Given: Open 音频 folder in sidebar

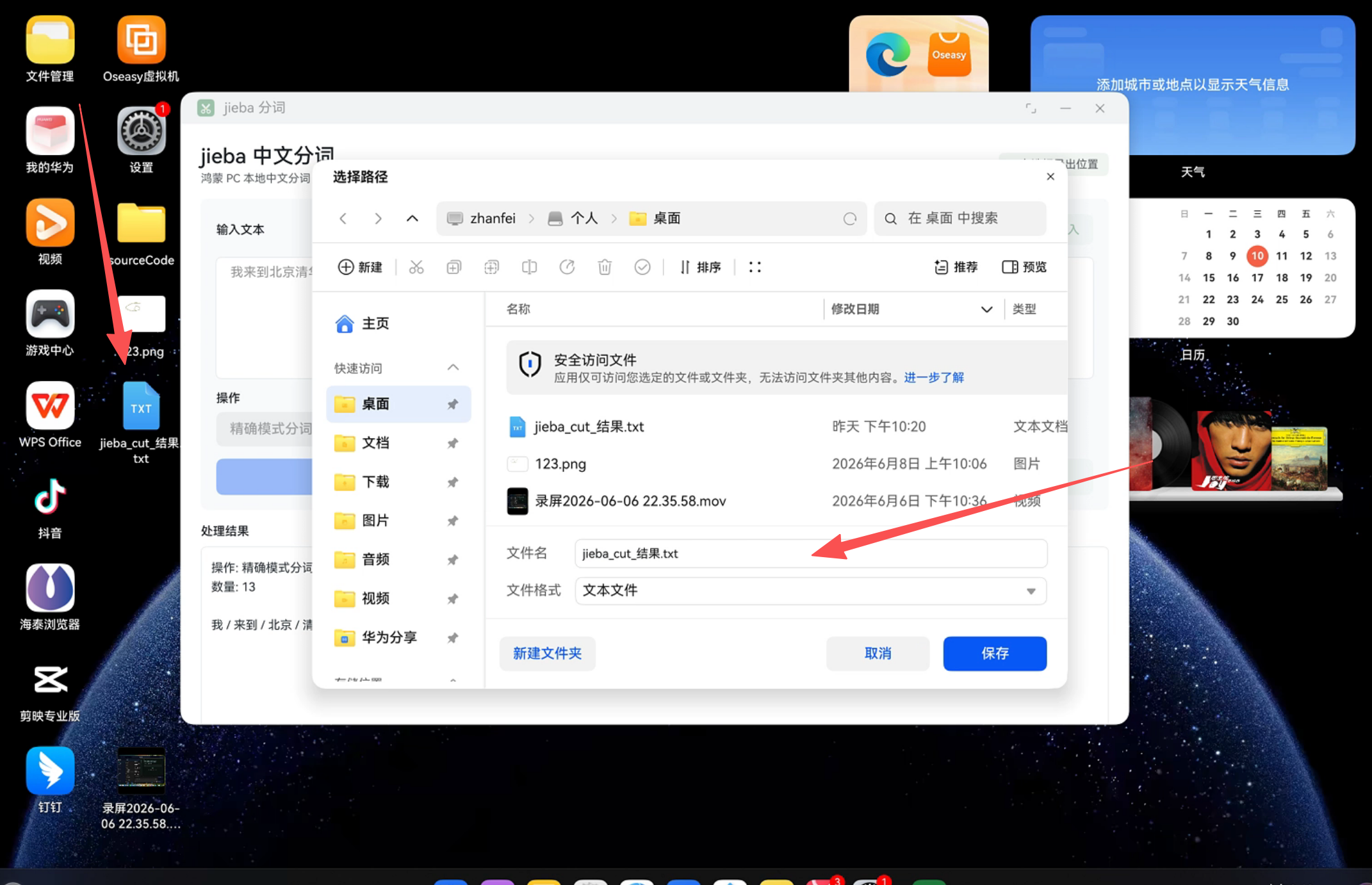Looking at the screenshot, I should [x=398, y=560].
